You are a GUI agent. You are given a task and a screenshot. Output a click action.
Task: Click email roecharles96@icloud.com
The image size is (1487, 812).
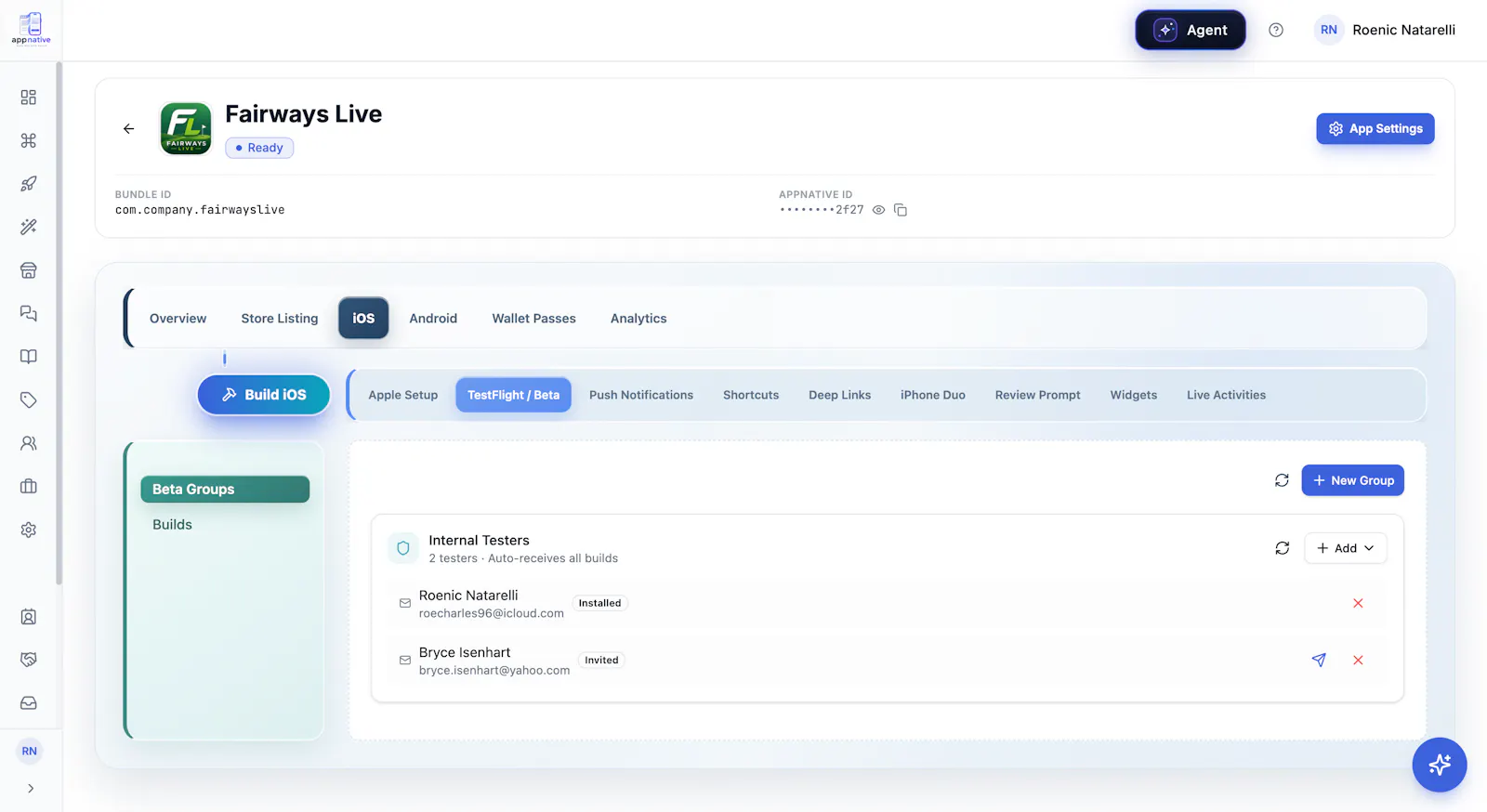(x=492, y=613)
